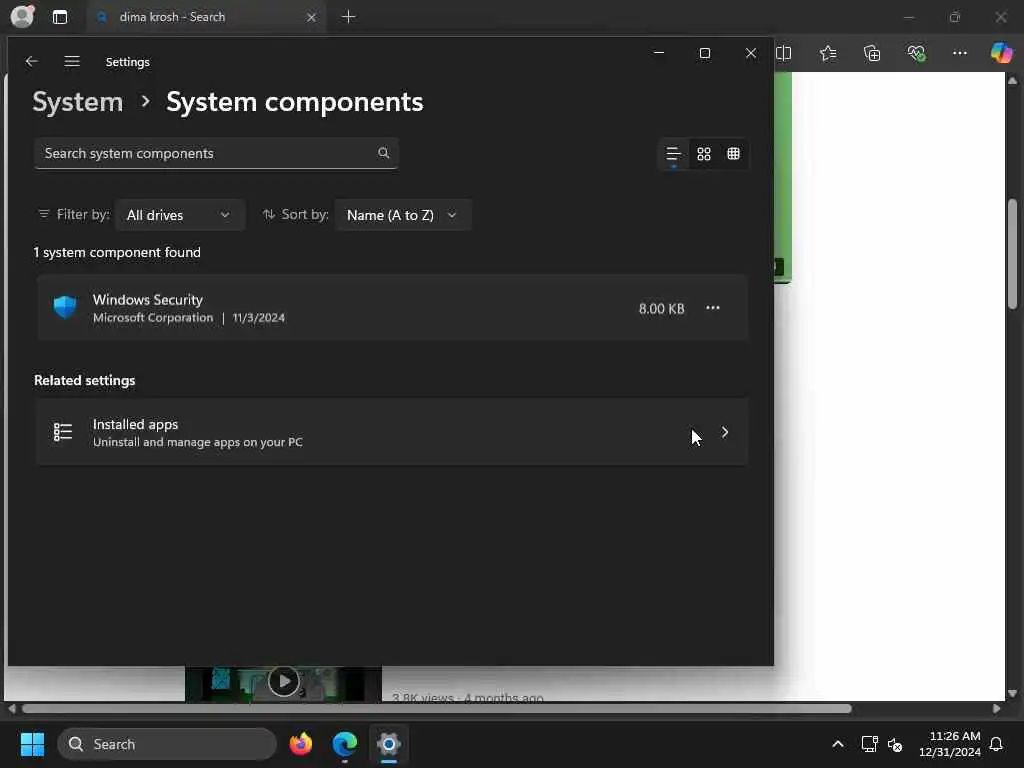
Task: Click the Installed apps list icon
Action: coord(63,432)
